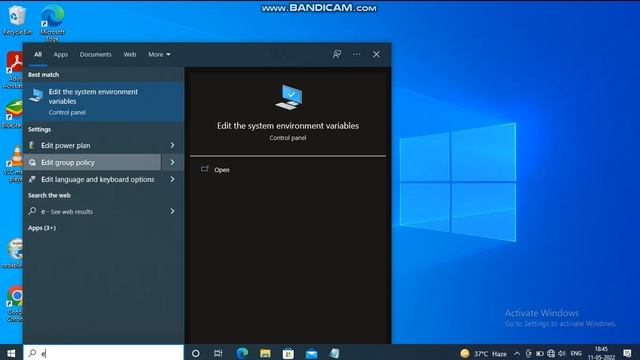Select e - See web results
The width and height of the screenshot is (640, 360).
[92, 211]
